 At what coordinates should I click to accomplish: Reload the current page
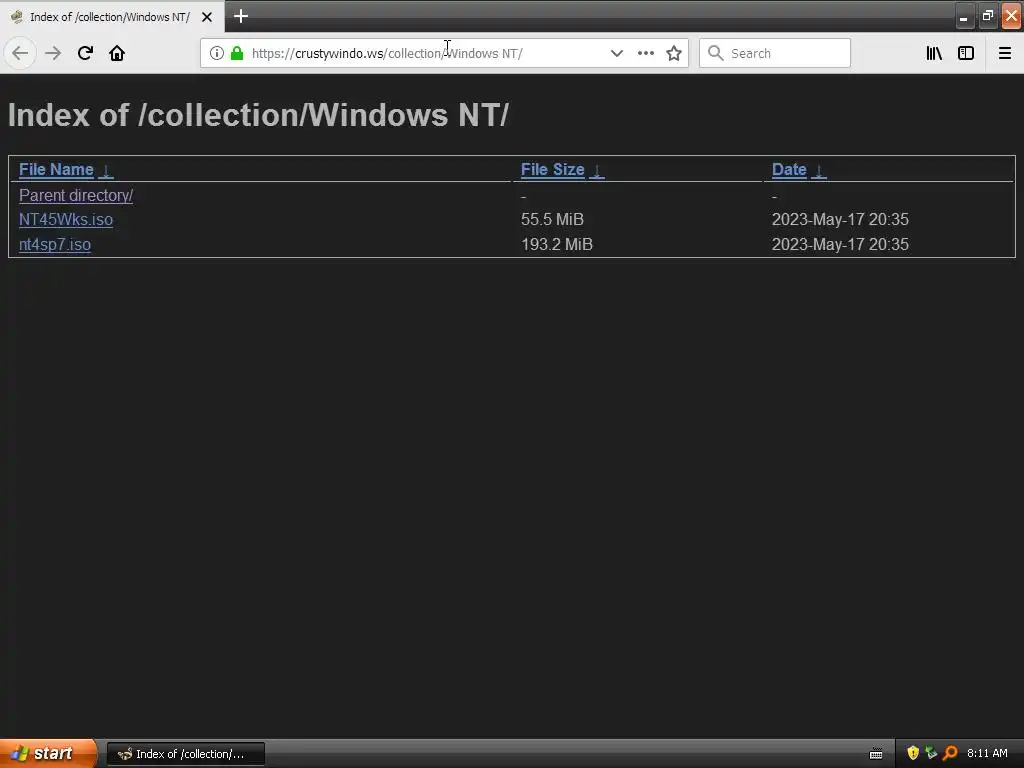[x=85, y=53]
